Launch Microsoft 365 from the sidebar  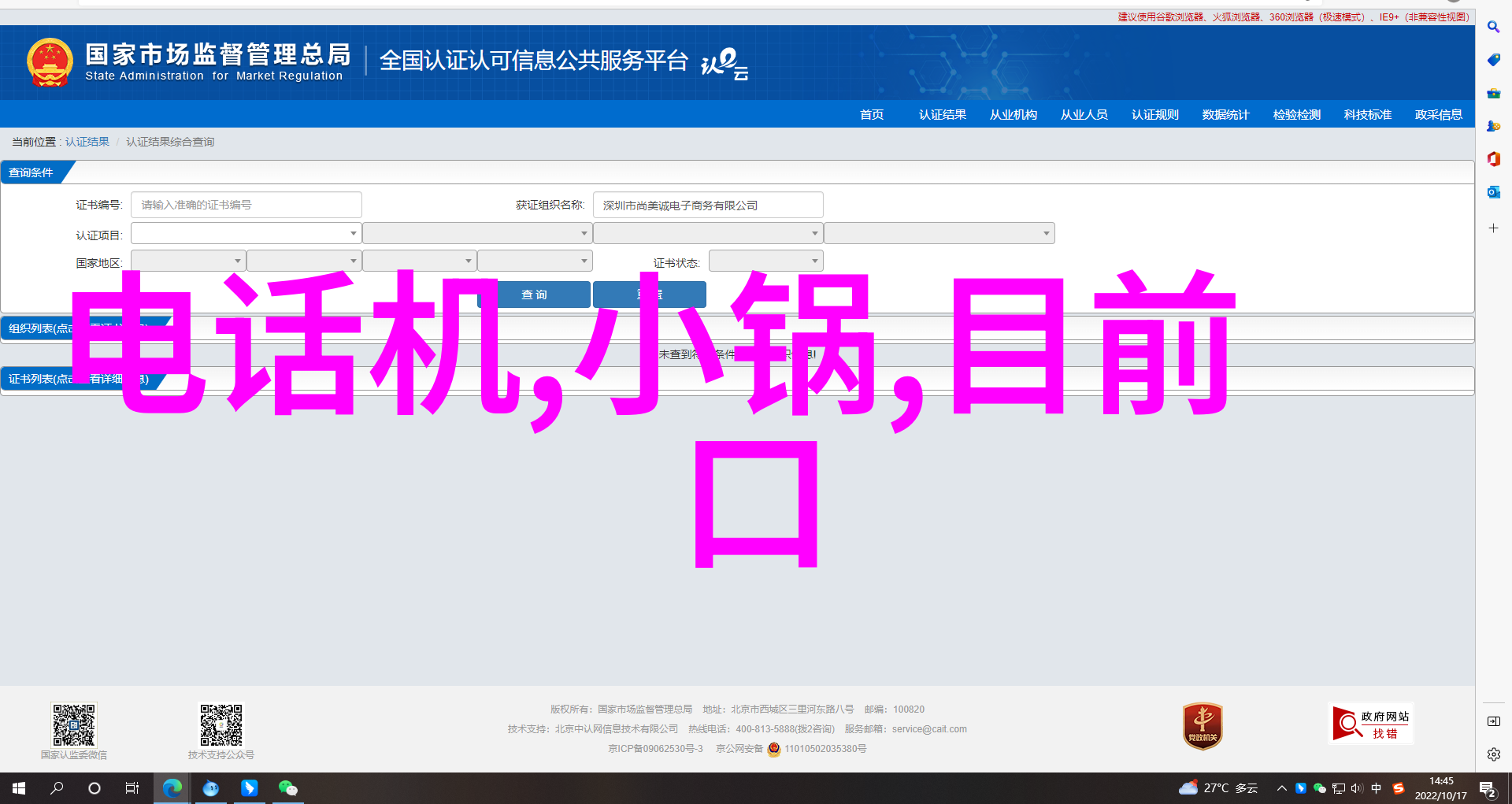click(1493, 159)
